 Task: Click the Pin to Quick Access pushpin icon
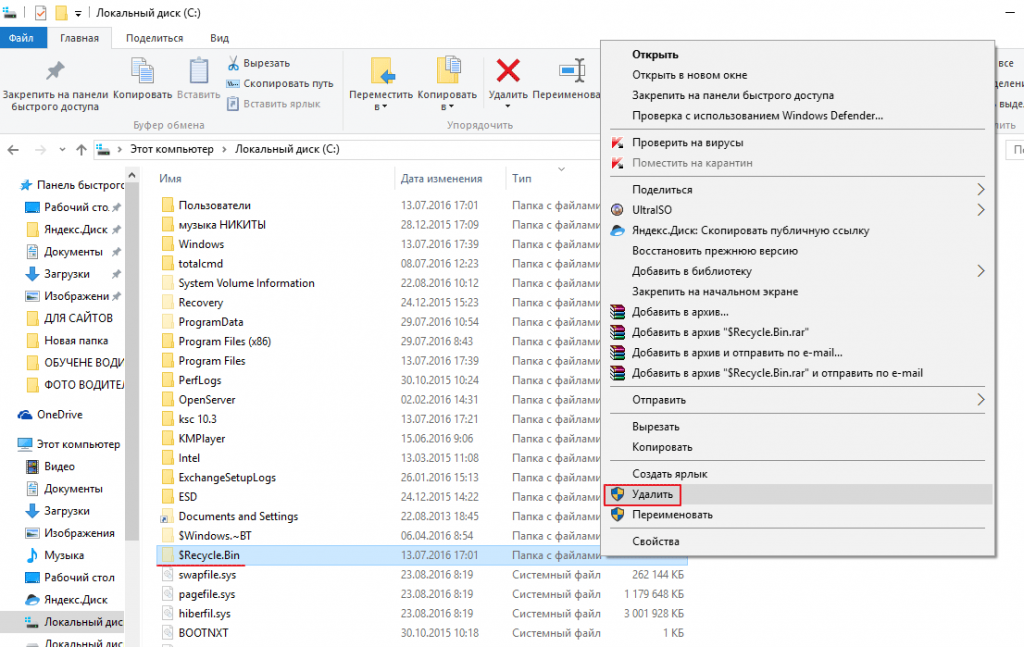pos(55,71)
